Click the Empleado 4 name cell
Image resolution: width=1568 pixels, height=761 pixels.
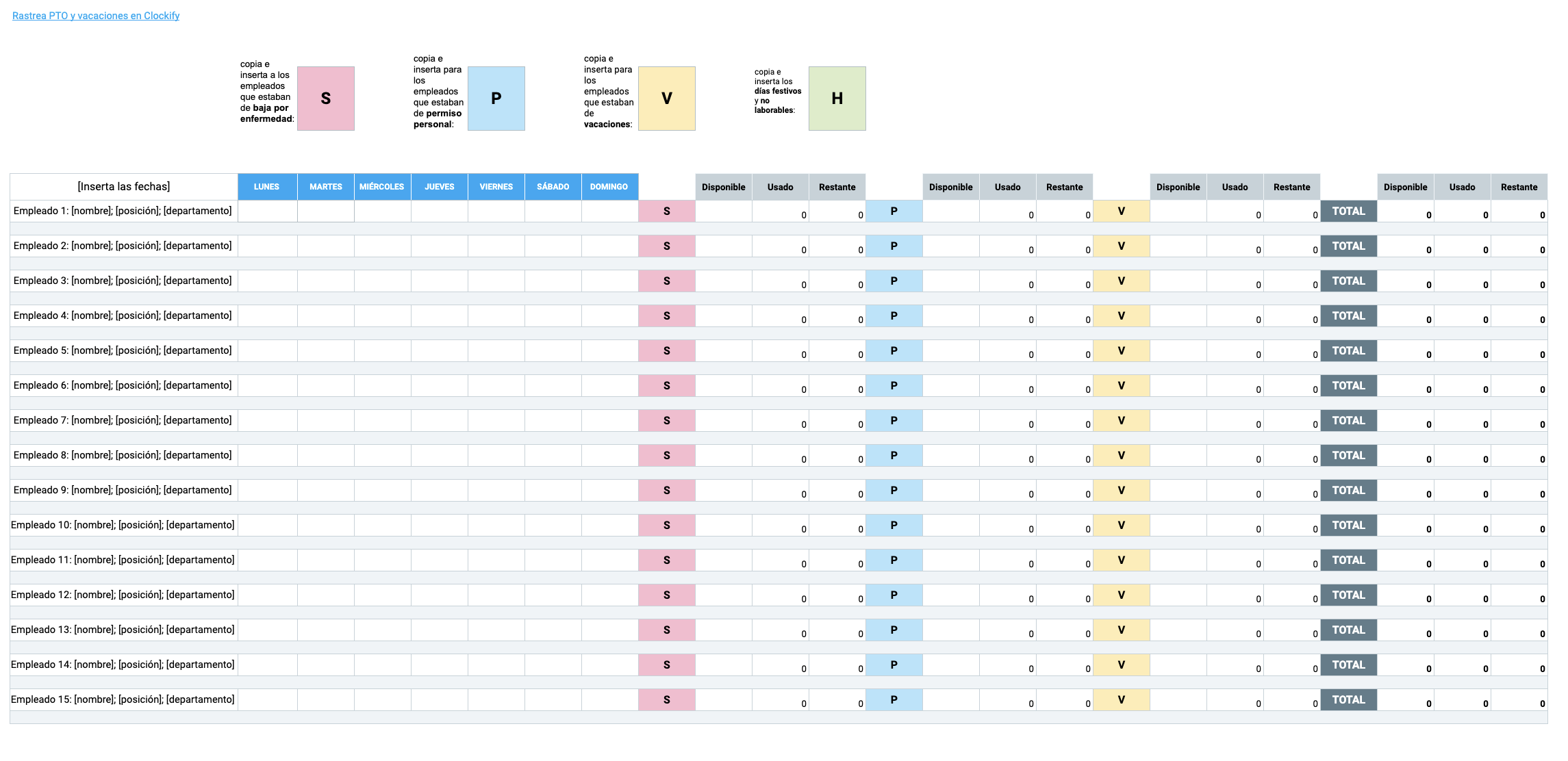(x=124, y=315)
